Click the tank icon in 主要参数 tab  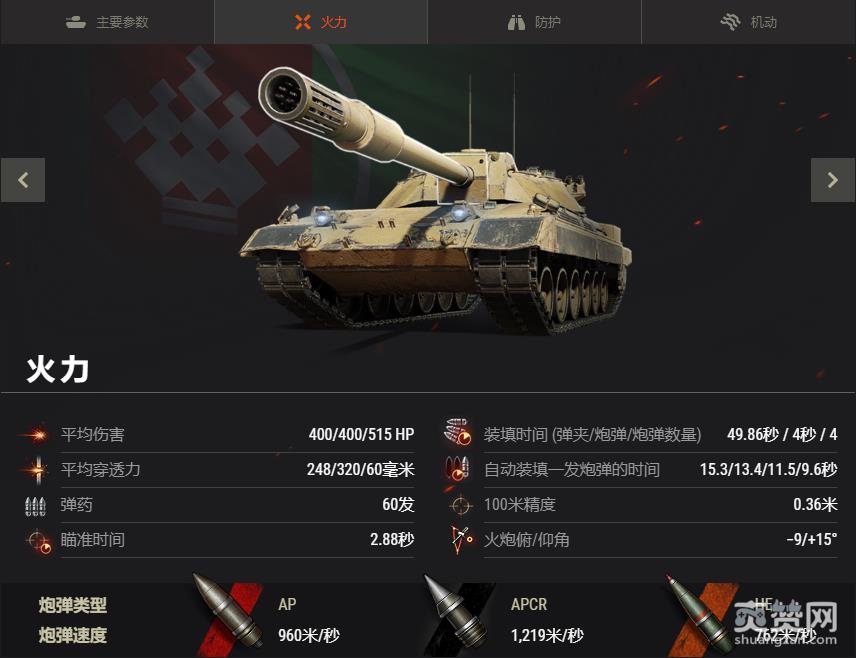click(76, 22)
